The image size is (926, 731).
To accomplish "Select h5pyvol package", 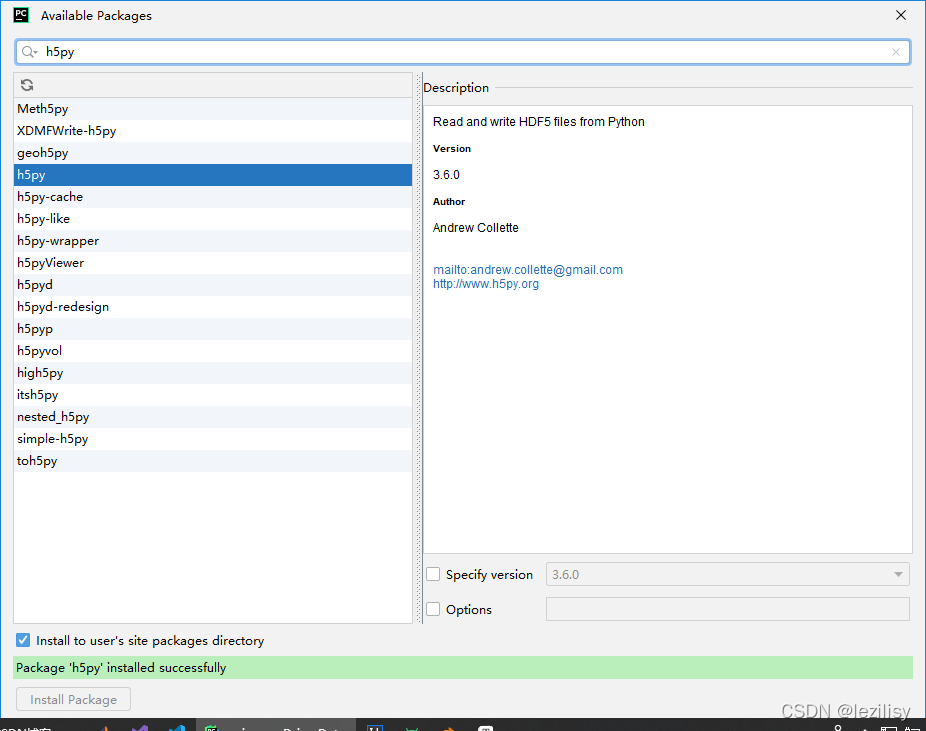I will pyautogui.click(x=213, y=351).
